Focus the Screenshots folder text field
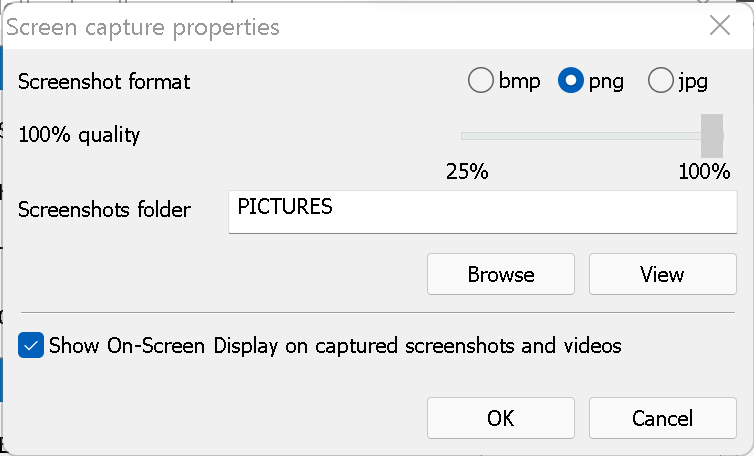 tap(482, 212)
